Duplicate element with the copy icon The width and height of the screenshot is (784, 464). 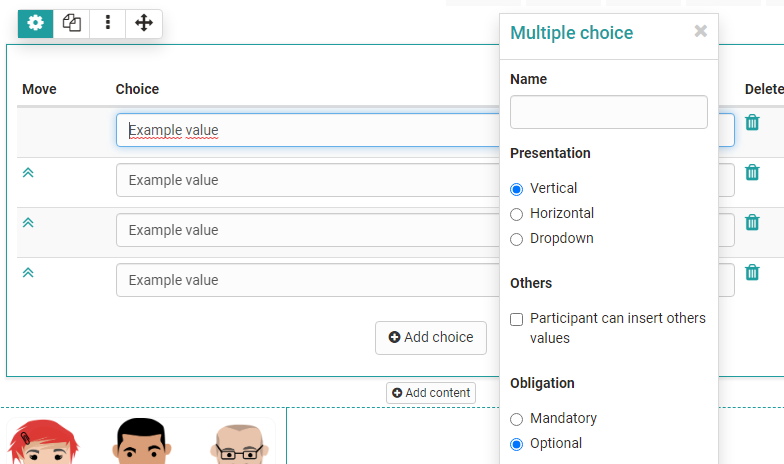coord(72,24)
